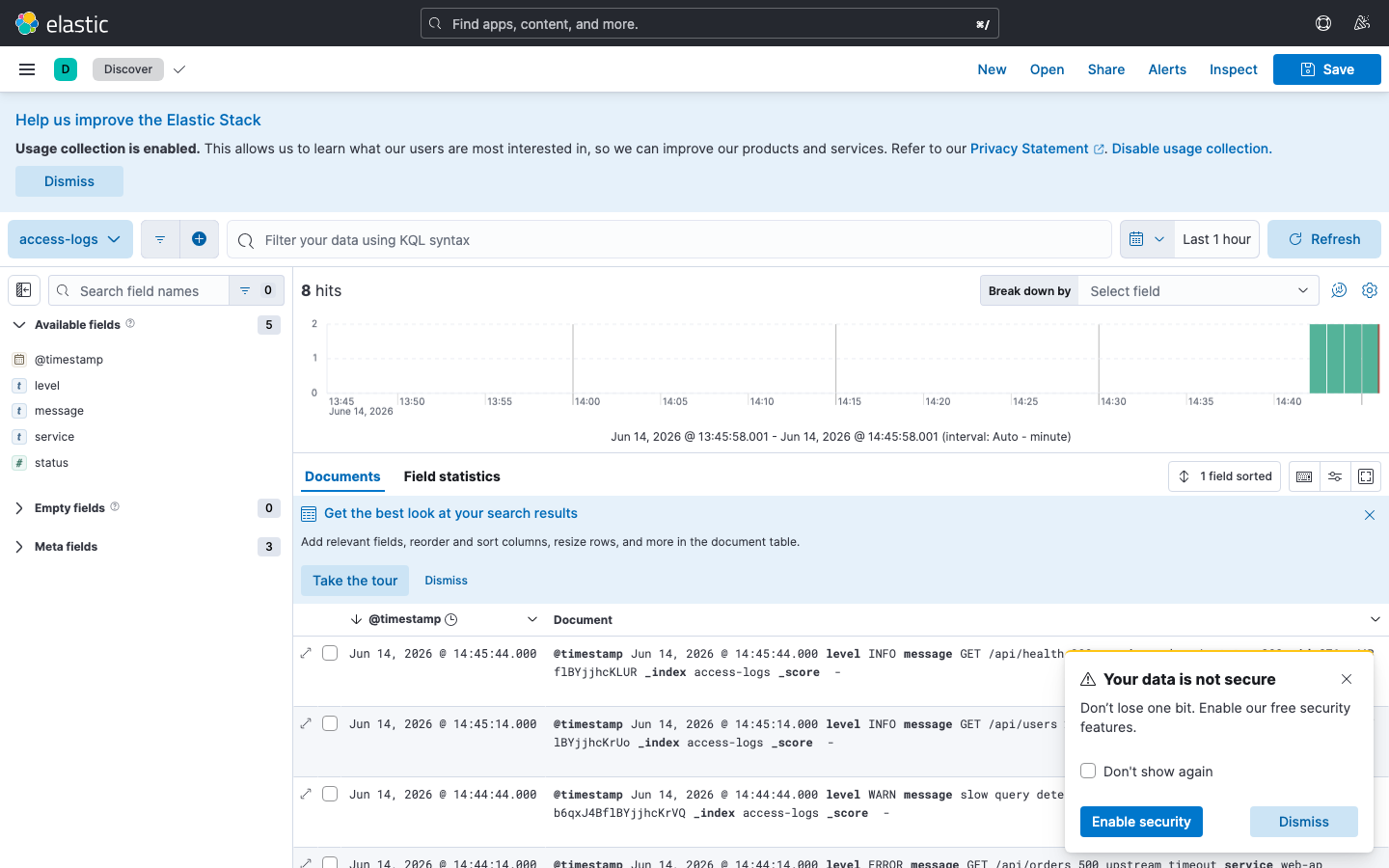The width and height of the screenshot is (1389, 868).
Task: Open the Document column menu chevron
Action: [x=1375, y=619]
